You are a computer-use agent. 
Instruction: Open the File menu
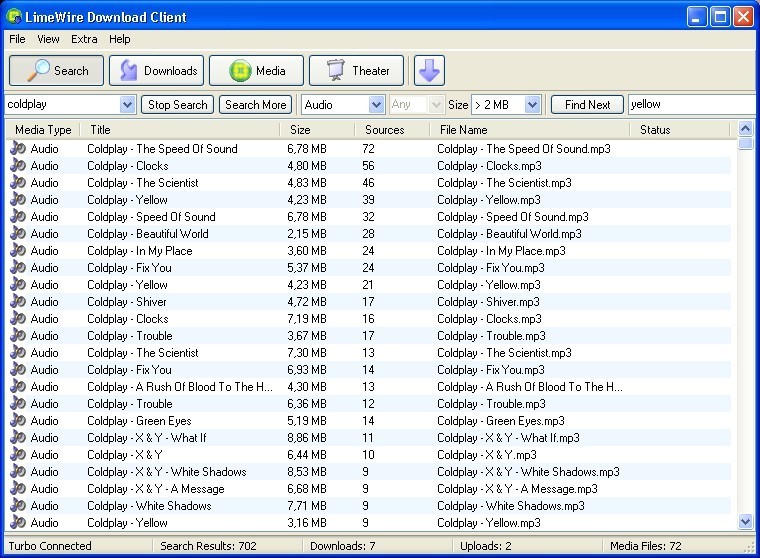[x=17, y=39]
